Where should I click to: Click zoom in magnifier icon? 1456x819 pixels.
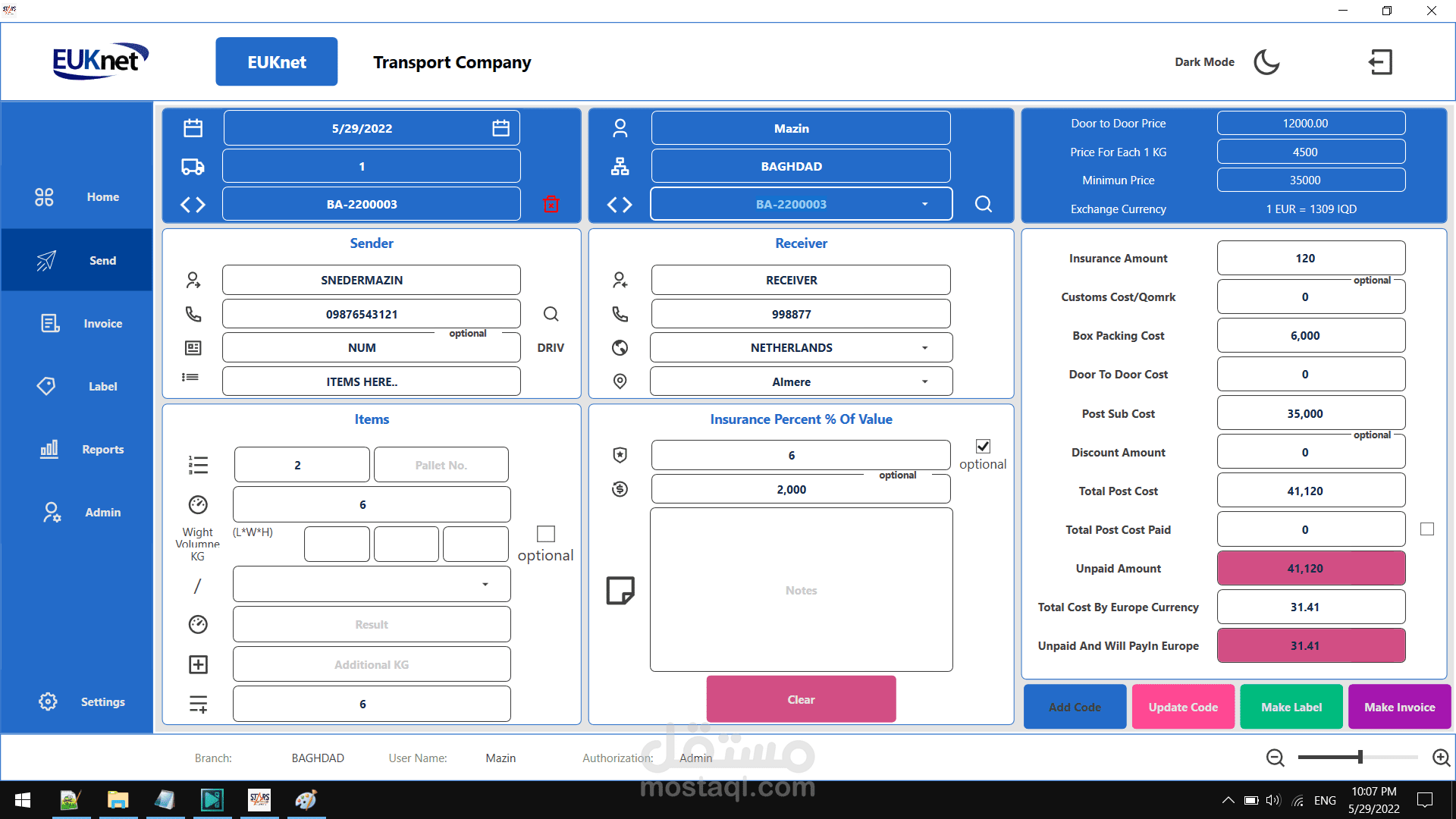pyautogui.click(x=1441, y=758)
